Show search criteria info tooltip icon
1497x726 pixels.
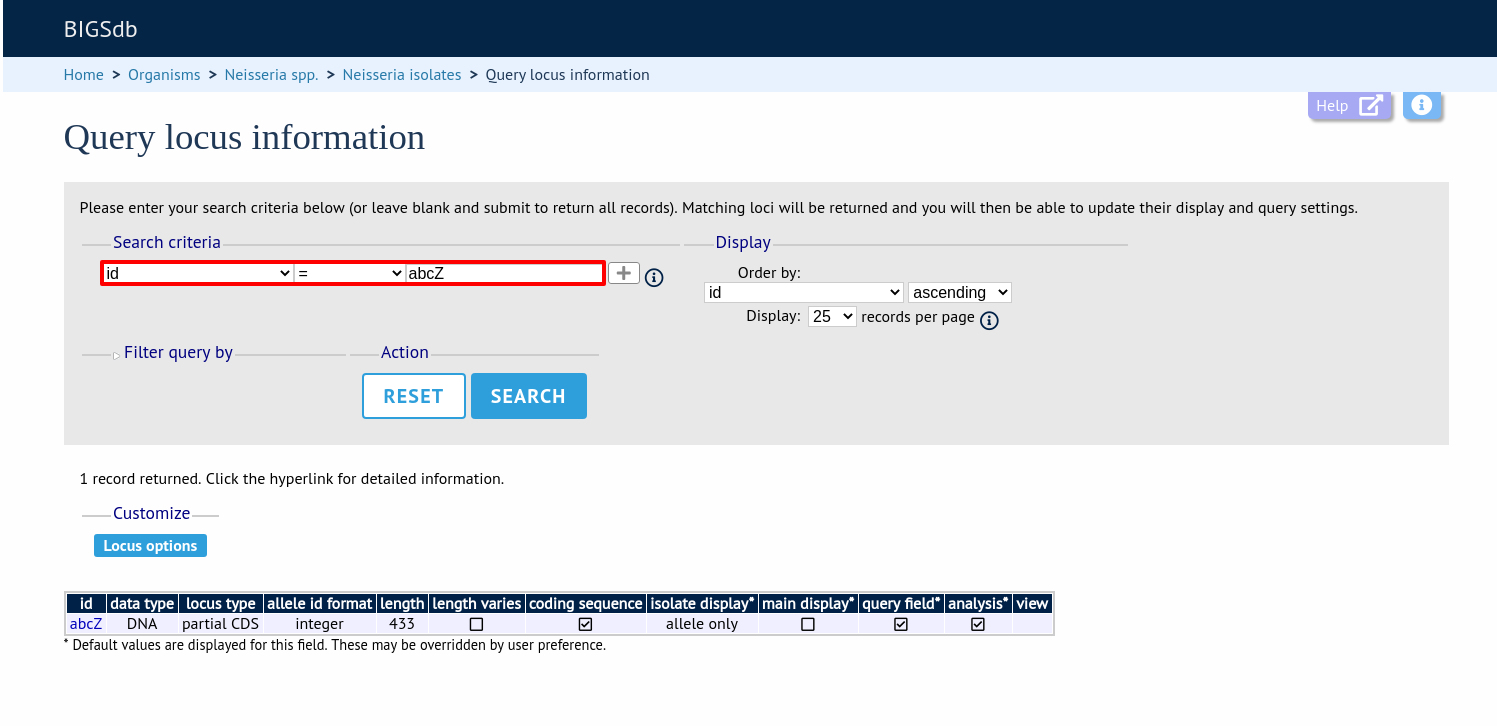(654, 278)
